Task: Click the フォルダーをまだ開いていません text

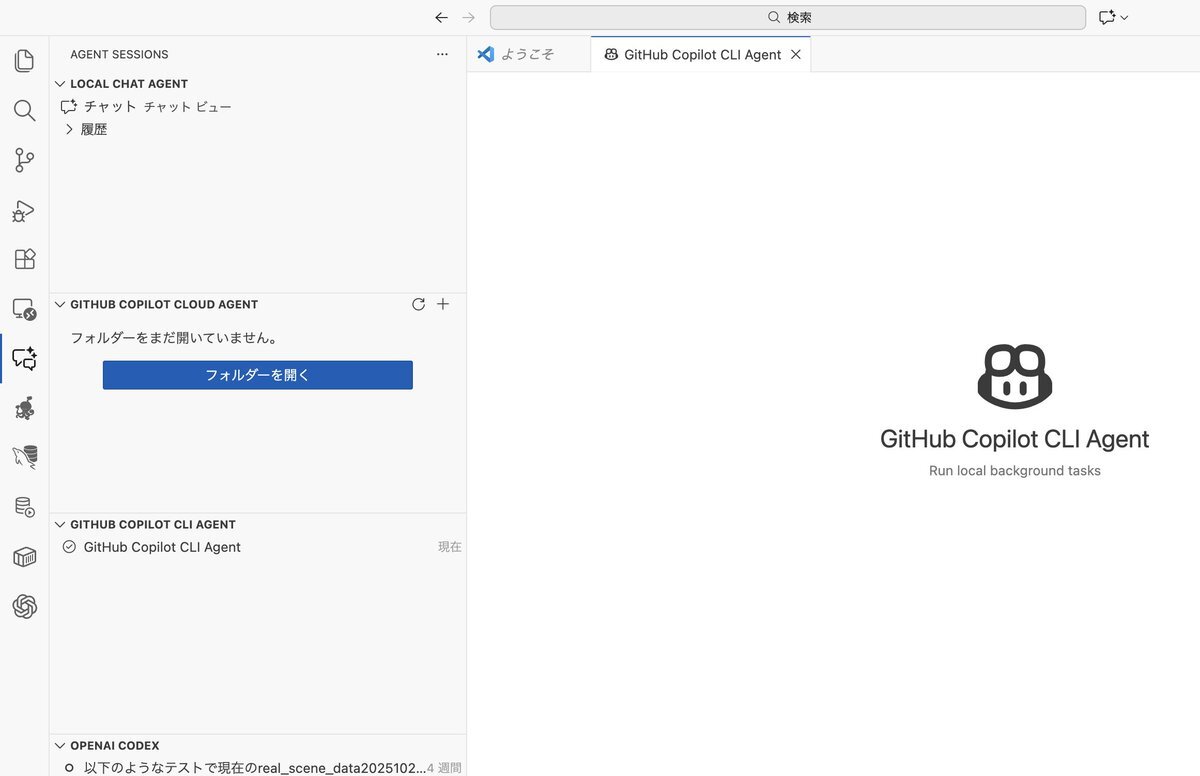Action: pyautogui.click(x=174, y=338)
